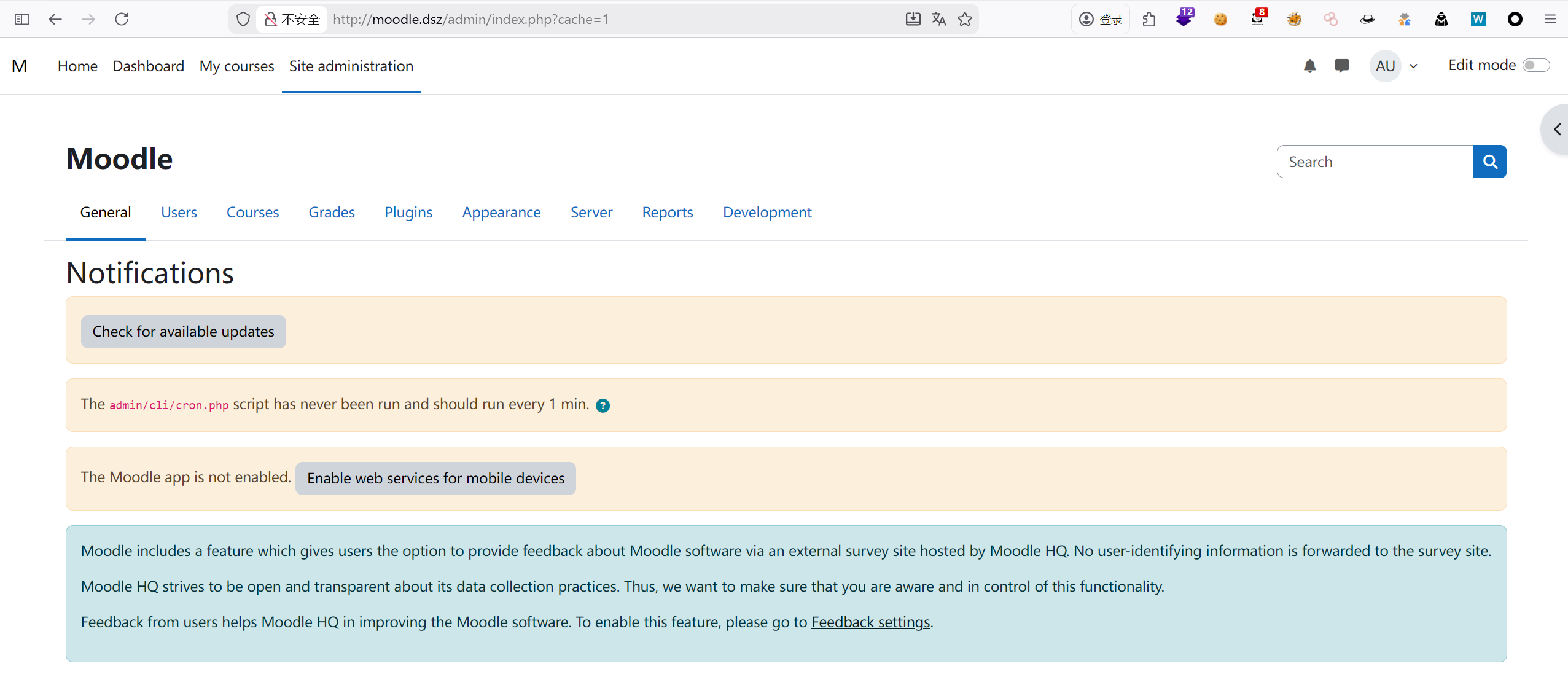
Task: Open the notifications bell icon
Action: pos(1309,66)
